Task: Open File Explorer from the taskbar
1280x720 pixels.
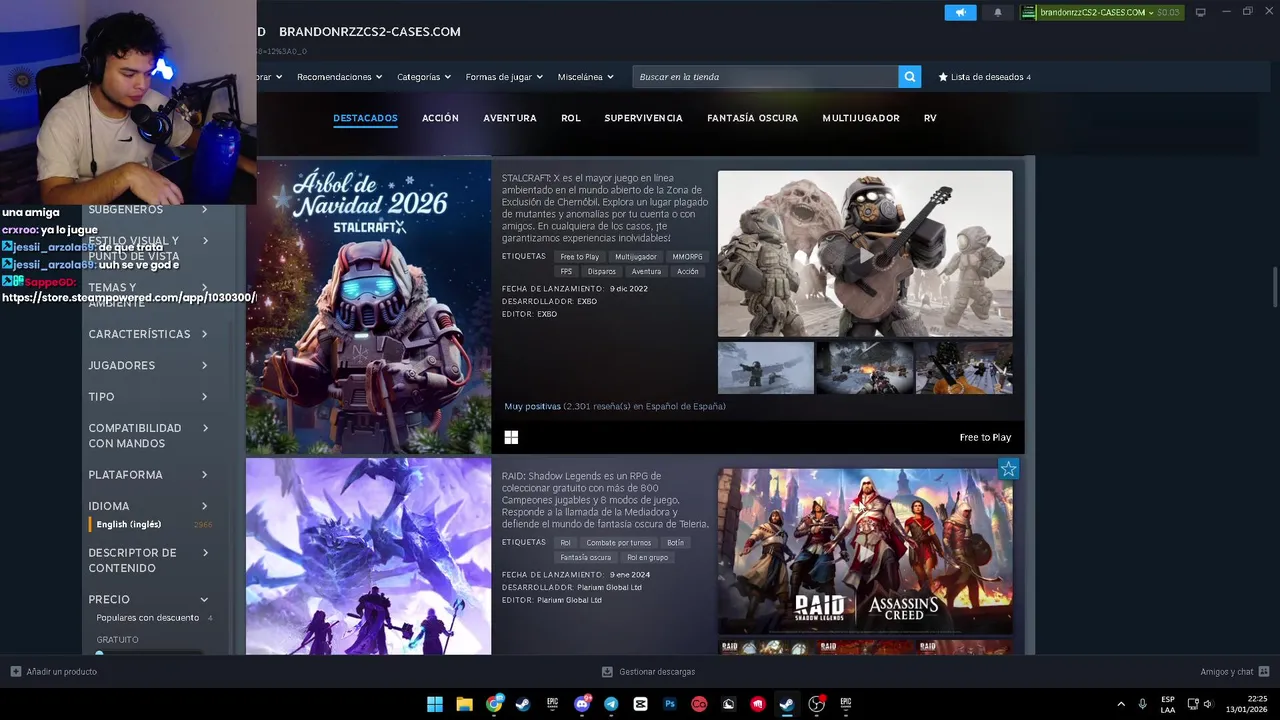Action: pyautogui.click(x=464, y=704)
